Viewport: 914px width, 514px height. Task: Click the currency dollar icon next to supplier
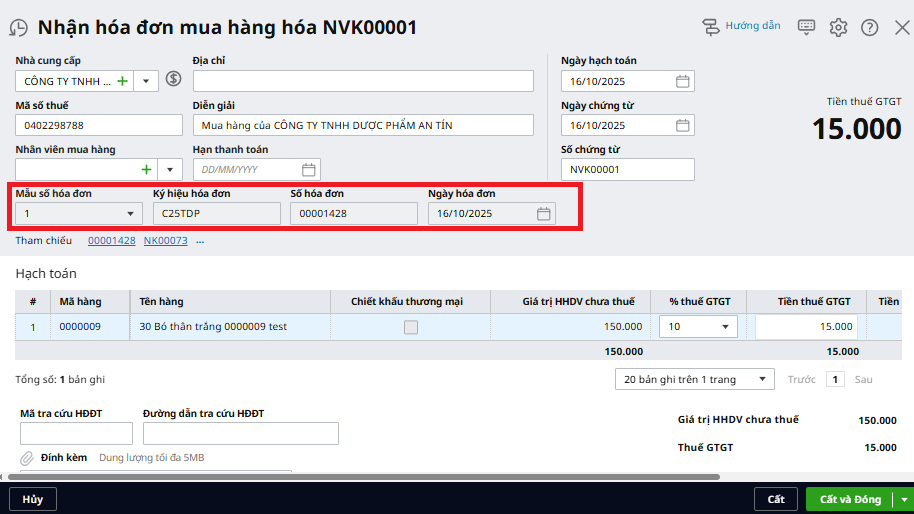pos(173,80)
